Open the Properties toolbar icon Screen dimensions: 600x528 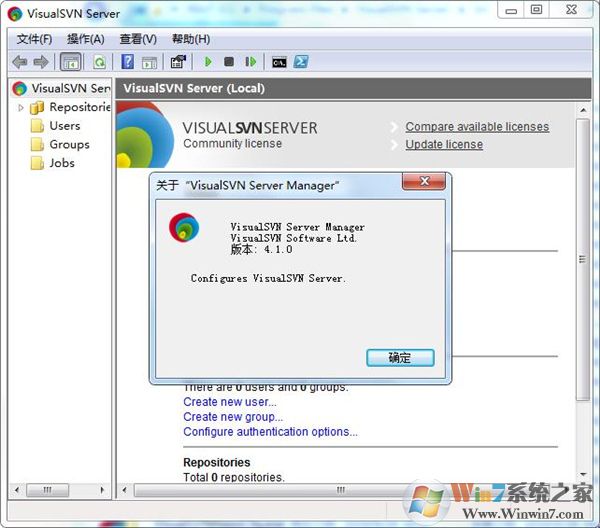pyautogui.click(x=178, y=62)
